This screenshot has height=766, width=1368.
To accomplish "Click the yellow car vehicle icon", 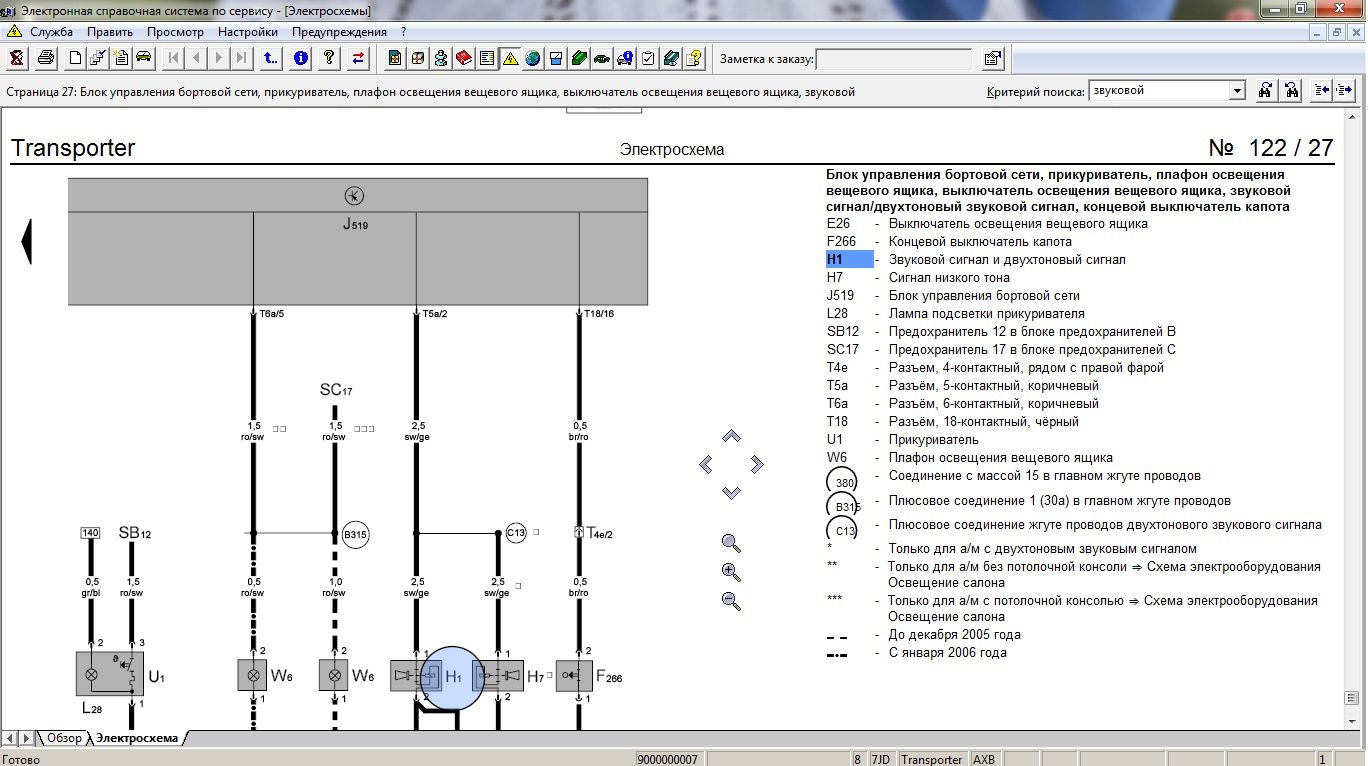I will click(144, 58).
